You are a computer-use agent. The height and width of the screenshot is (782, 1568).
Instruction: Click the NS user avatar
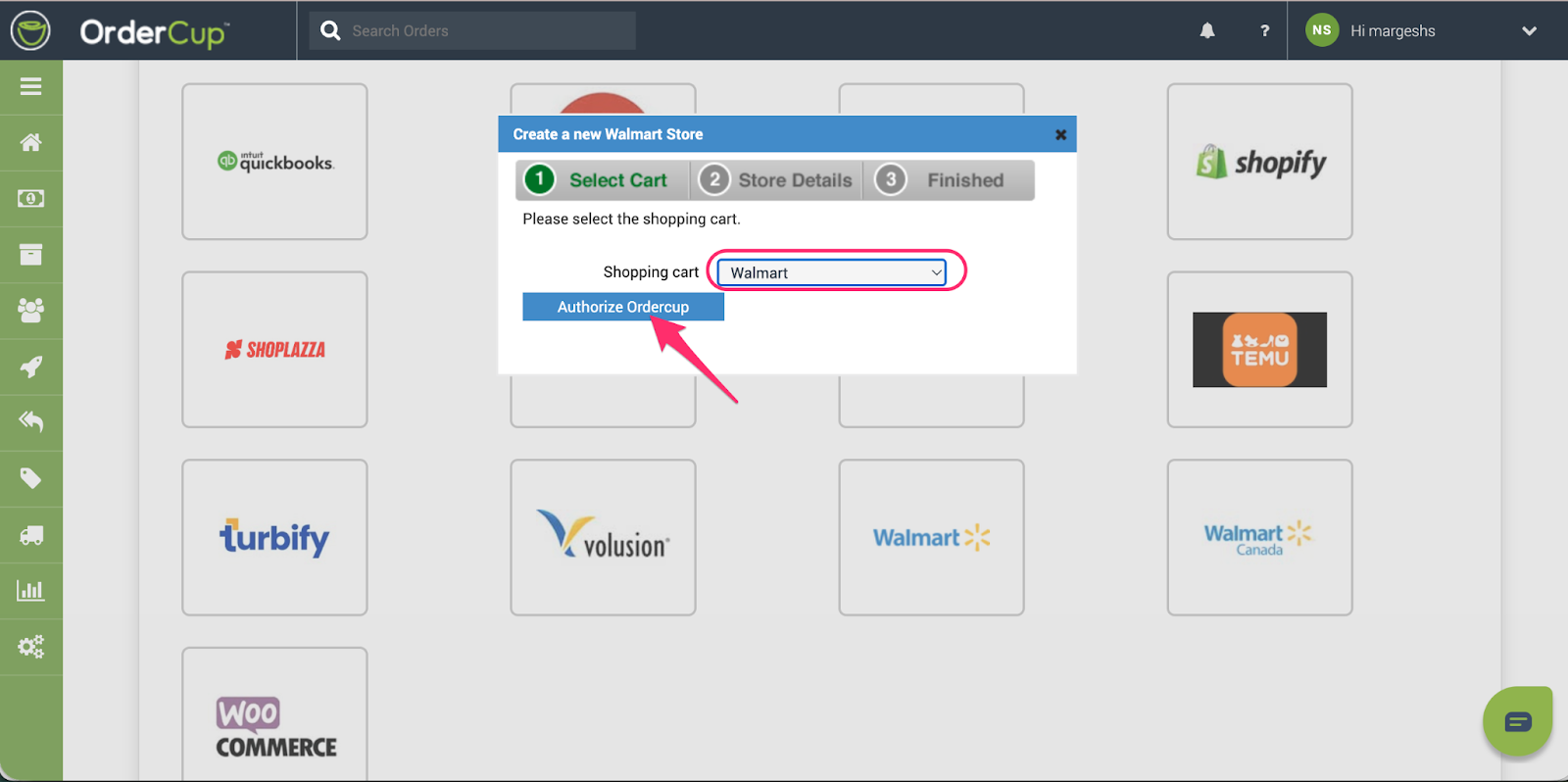(x=1322, y=30)
